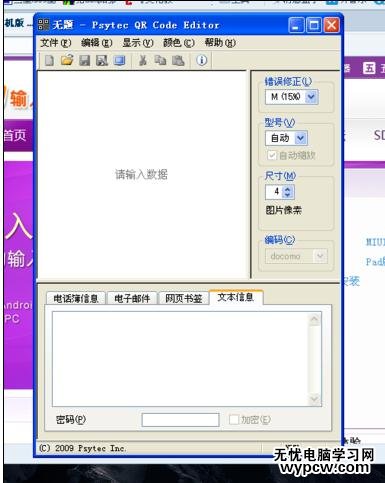385x483 pixels.
Task: Save using the floppy disk icon
Action: [85, 61]
